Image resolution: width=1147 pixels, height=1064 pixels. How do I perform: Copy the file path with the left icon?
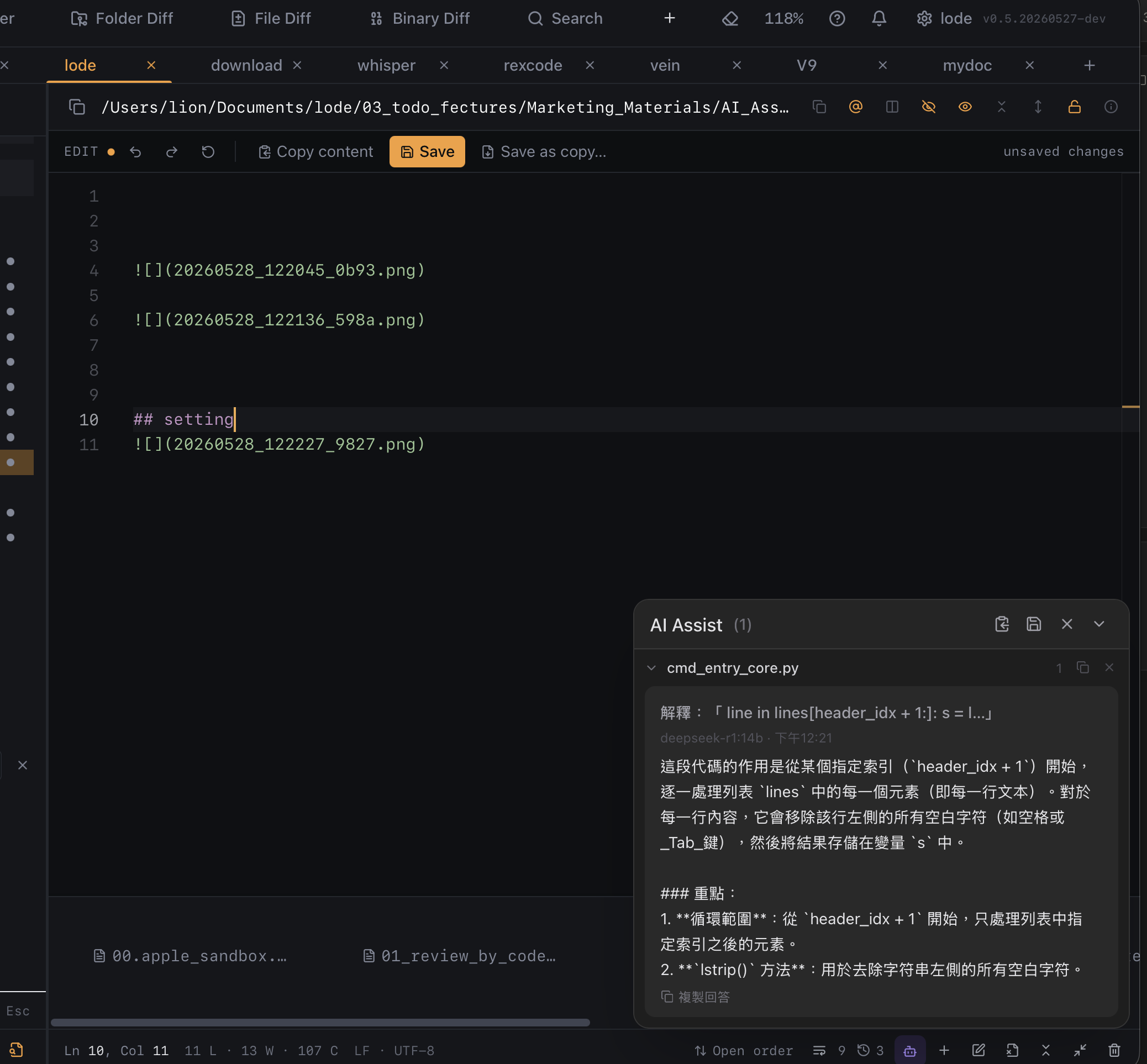pos(77,107)
